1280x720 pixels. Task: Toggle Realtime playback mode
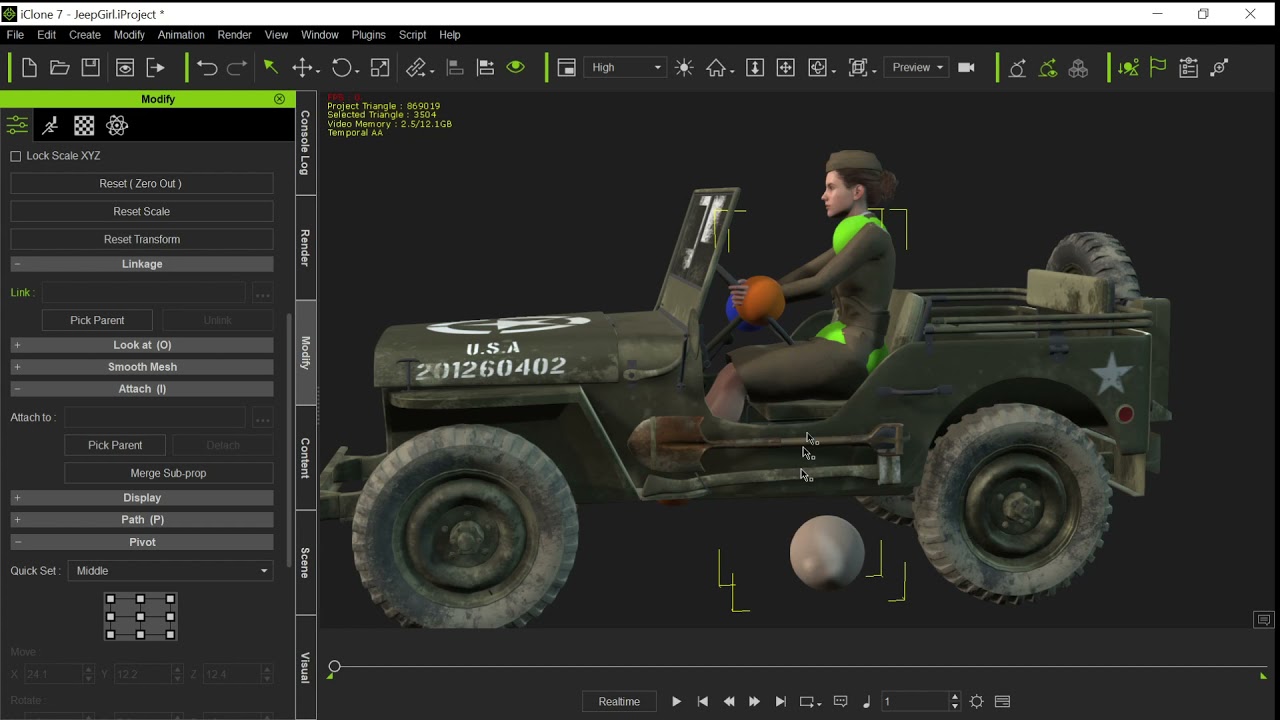click(619, 701)
